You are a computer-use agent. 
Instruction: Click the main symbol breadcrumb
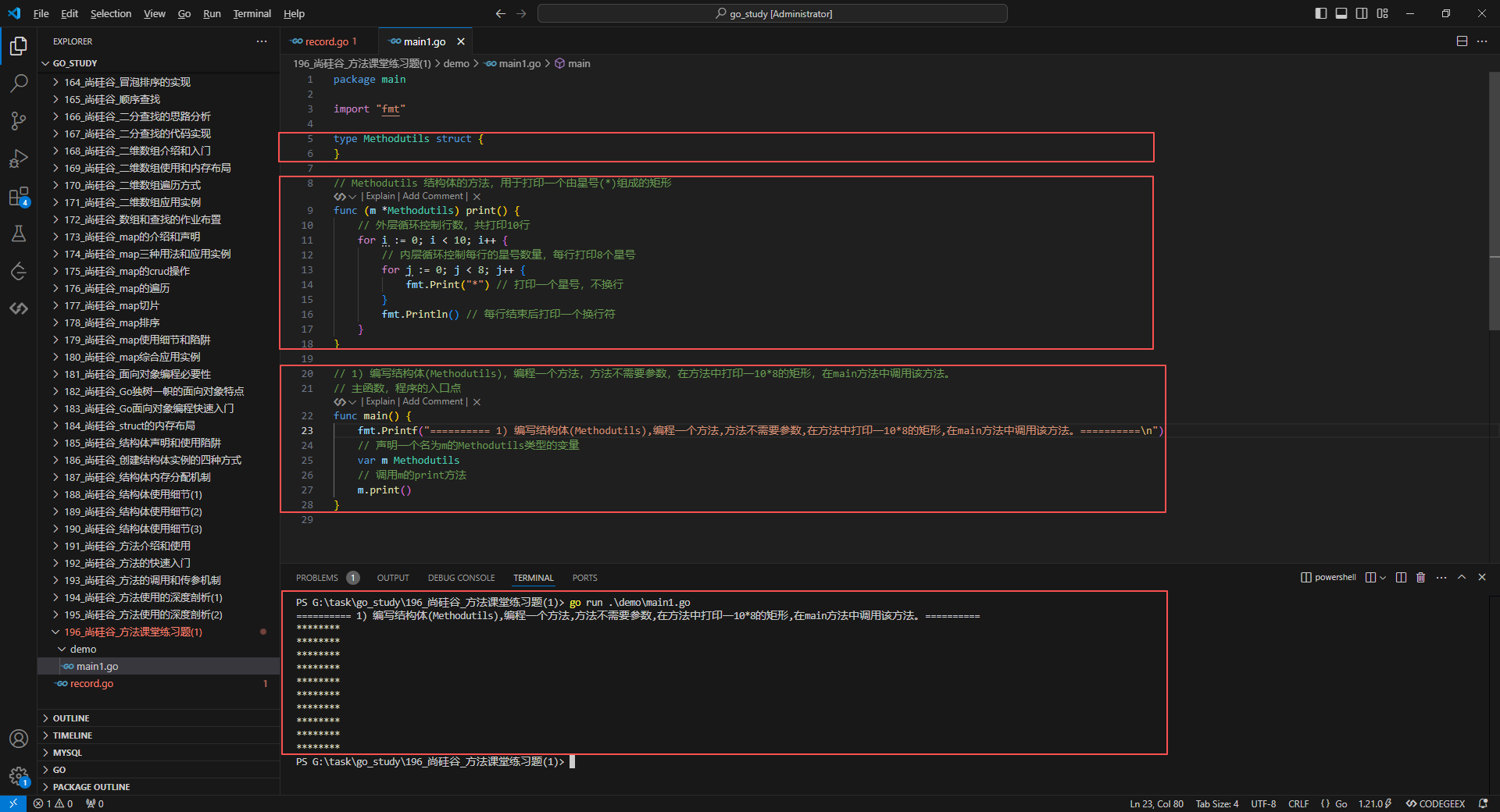[573, 64]
